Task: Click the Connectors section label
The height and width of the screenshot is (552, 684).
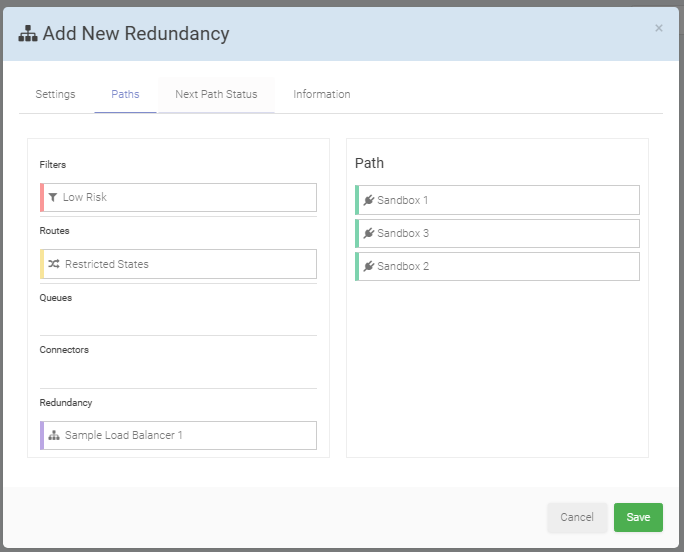Action: (64, 350)
